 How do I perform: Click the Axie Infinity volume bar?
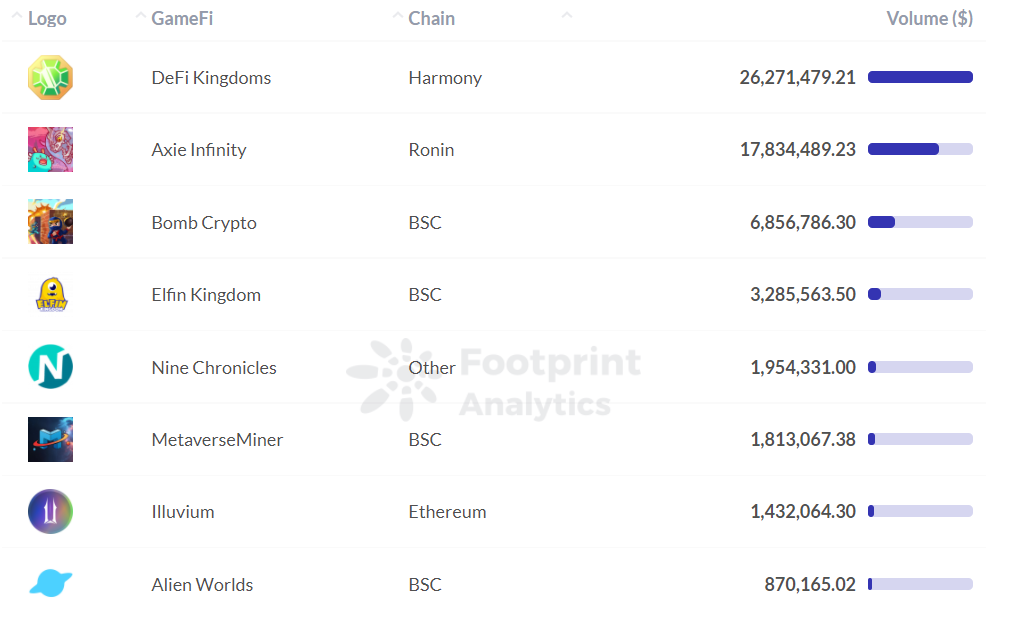coord(920,149)
